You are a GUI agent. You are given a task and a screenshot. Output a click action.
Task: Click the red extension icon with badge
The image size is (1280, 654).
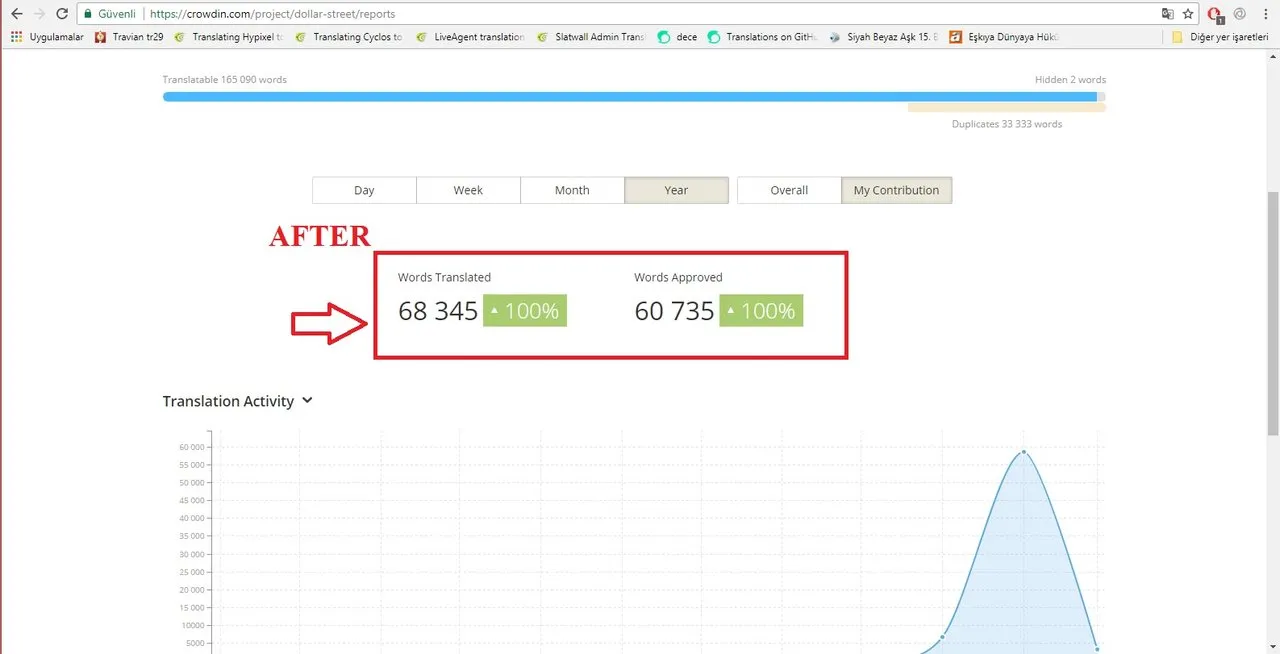[1215, 15]
